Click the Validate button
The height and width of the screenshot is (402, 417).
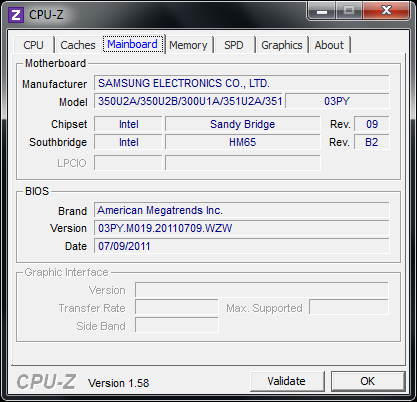point(287,381)
